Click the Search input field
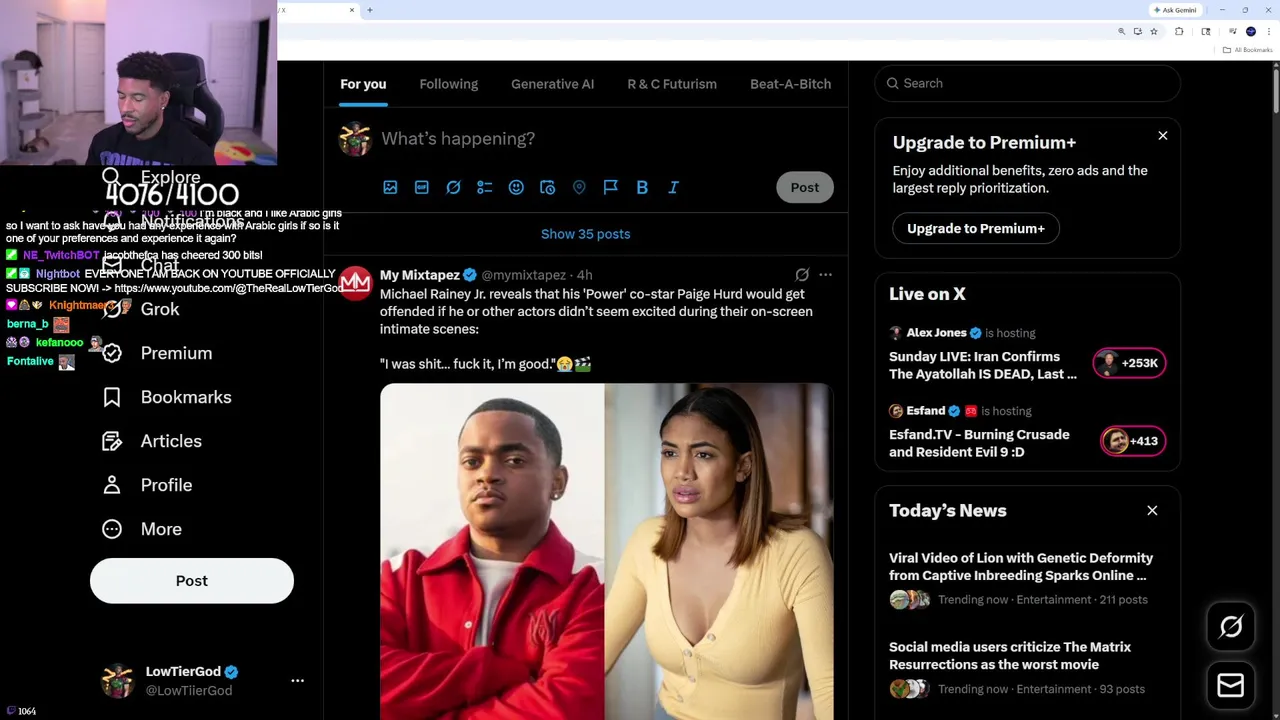The width and height of the screenshot is (1280, 720). [x=1028, y=83]
